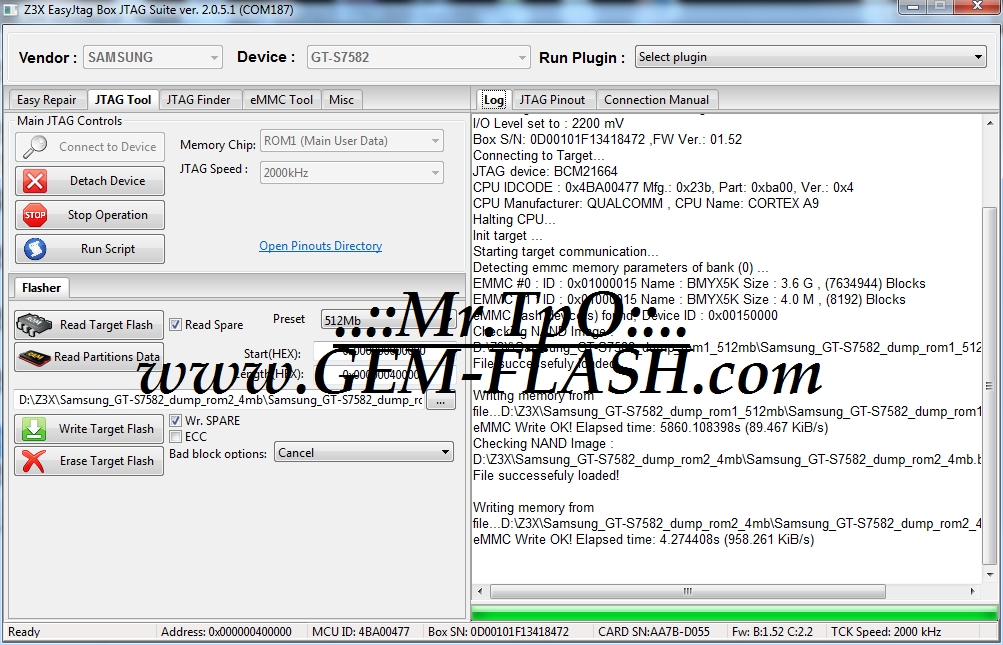This screenshot has height=645, width=1003.
Task: Open the Device GT-S7582 dropdown
Action: pos(418,57)
